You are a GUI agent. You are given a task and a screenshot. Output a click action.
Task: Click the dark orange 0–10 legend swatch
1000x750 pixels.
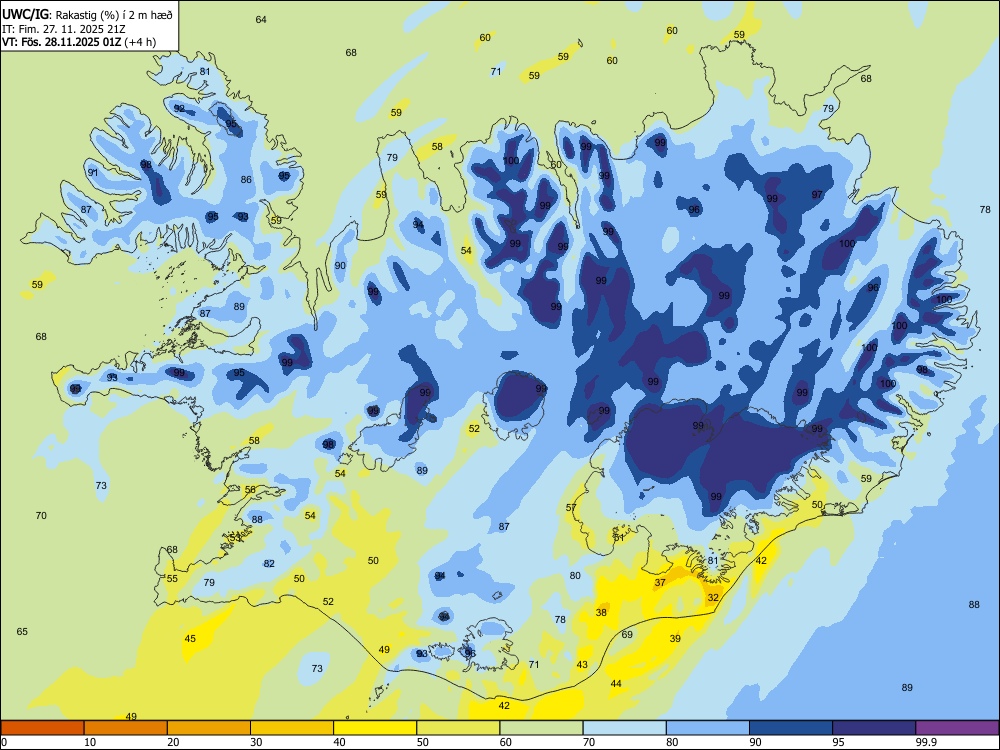[x=43, y=728]
